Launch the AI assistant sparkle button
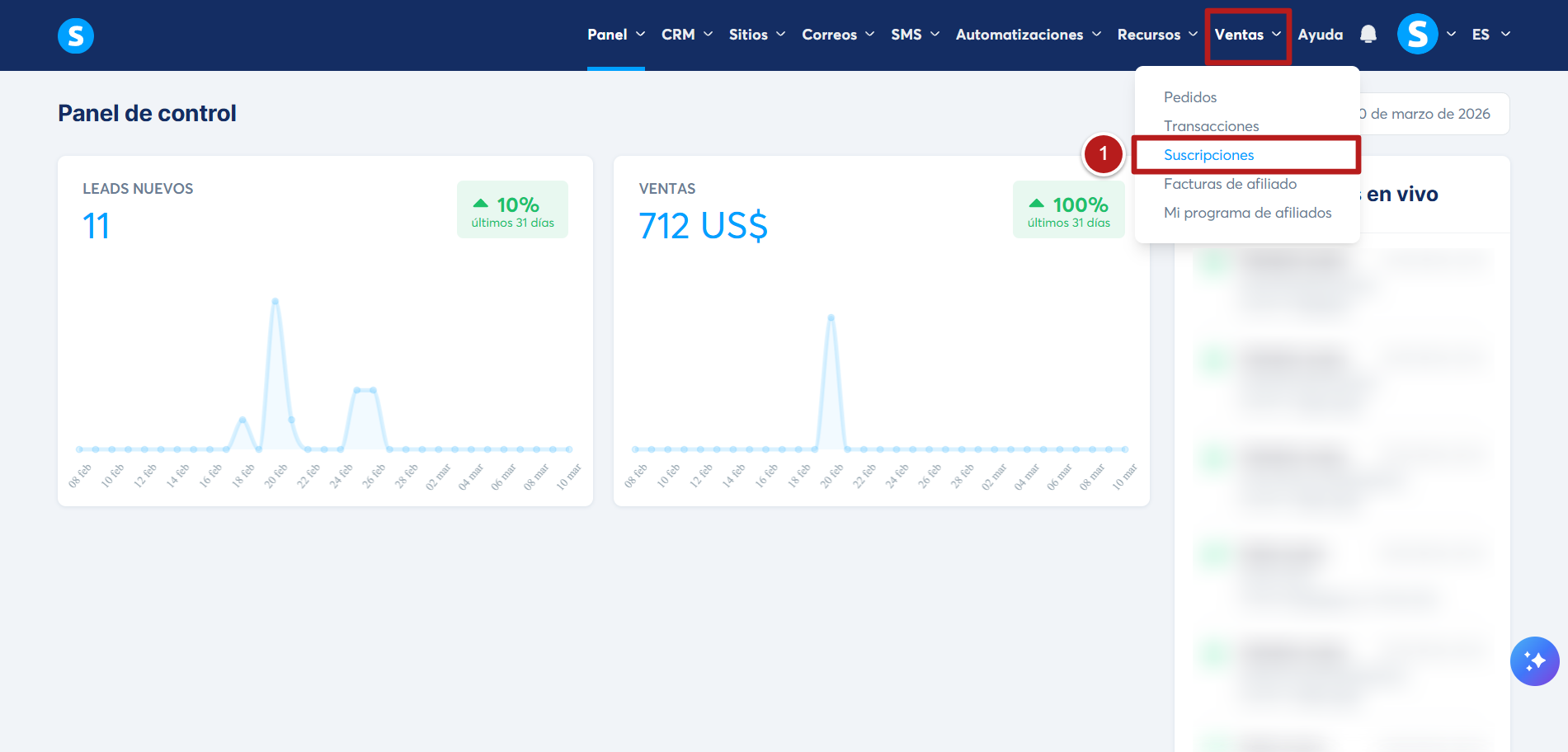The image size is (1568, 752). coord(1534,661)
